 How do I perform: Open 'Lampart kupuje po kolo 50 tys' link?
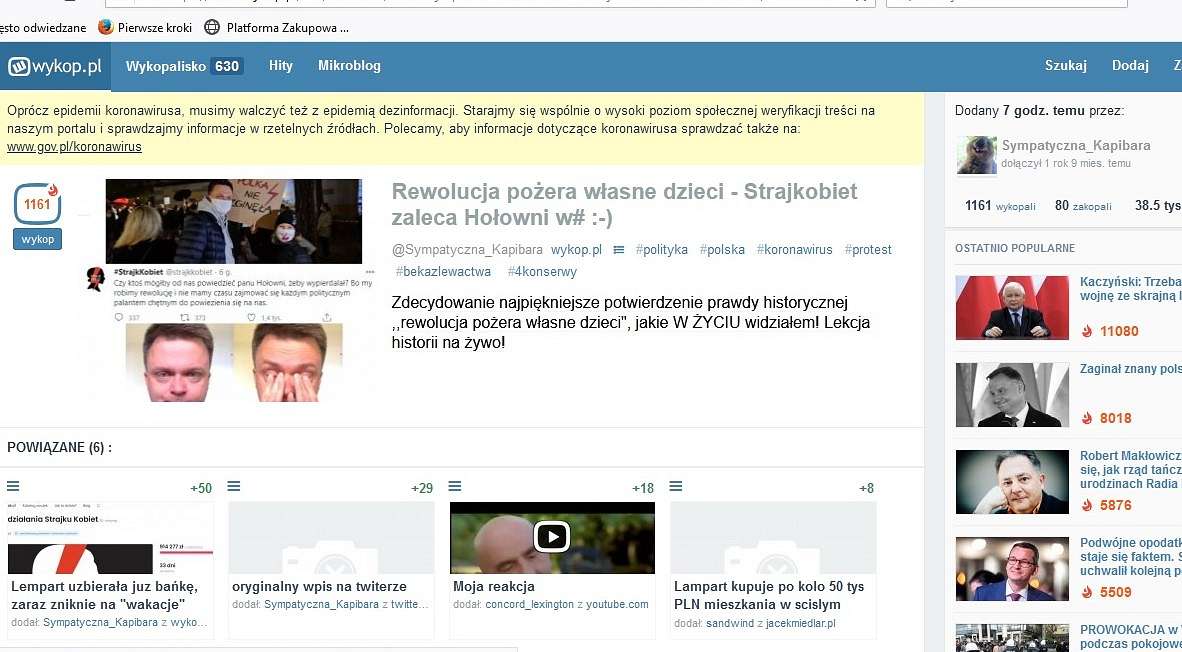click(769, 595)
